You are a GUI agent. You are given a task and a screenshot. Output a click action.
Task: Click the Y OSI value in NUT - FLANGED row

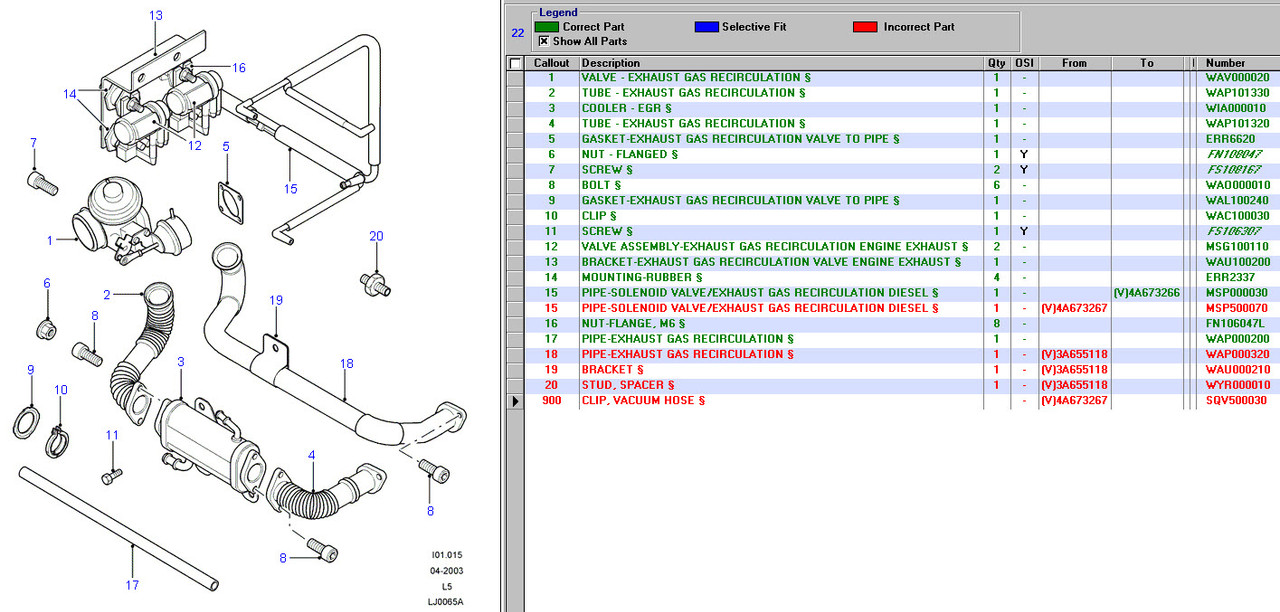tap(1024, 154)
